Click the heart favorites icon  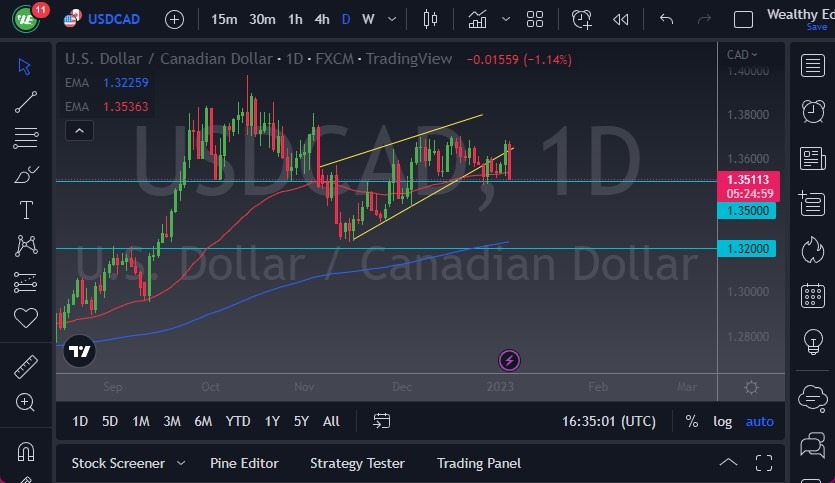[26, 318]
